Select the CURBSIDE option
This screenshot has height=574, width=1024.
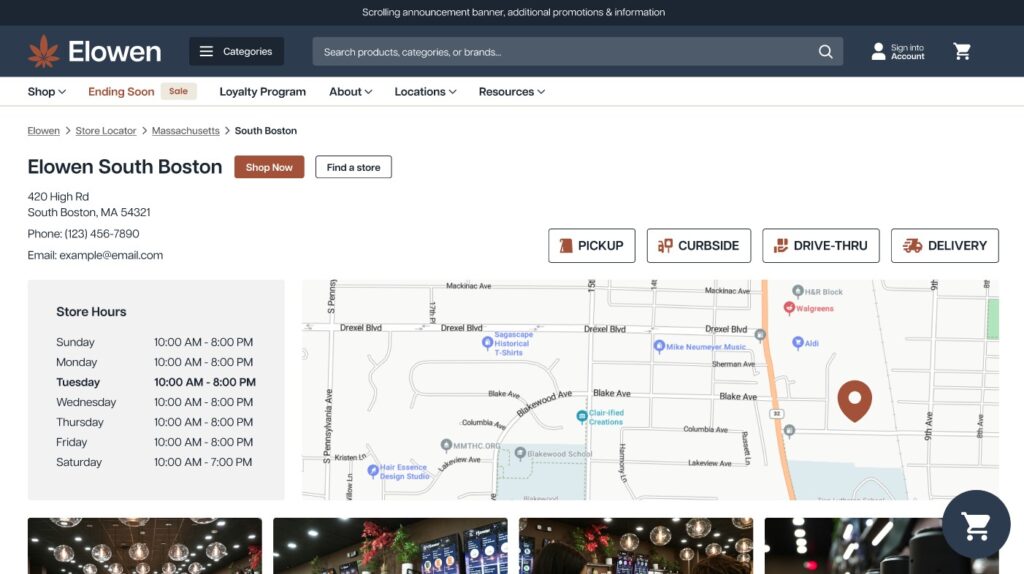click(699, 246)
